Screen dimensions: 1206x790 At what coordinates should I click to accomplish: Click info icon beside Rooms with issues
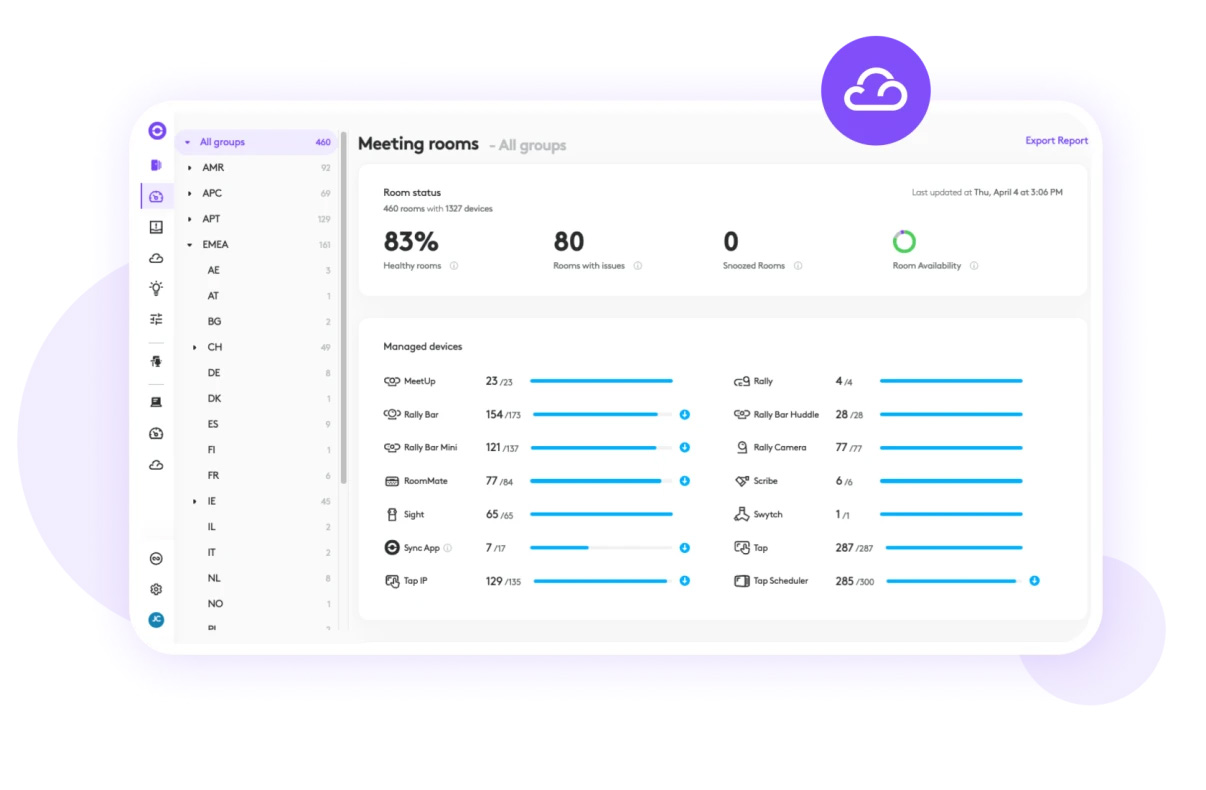pyautogui.click(x=638, y=266)
